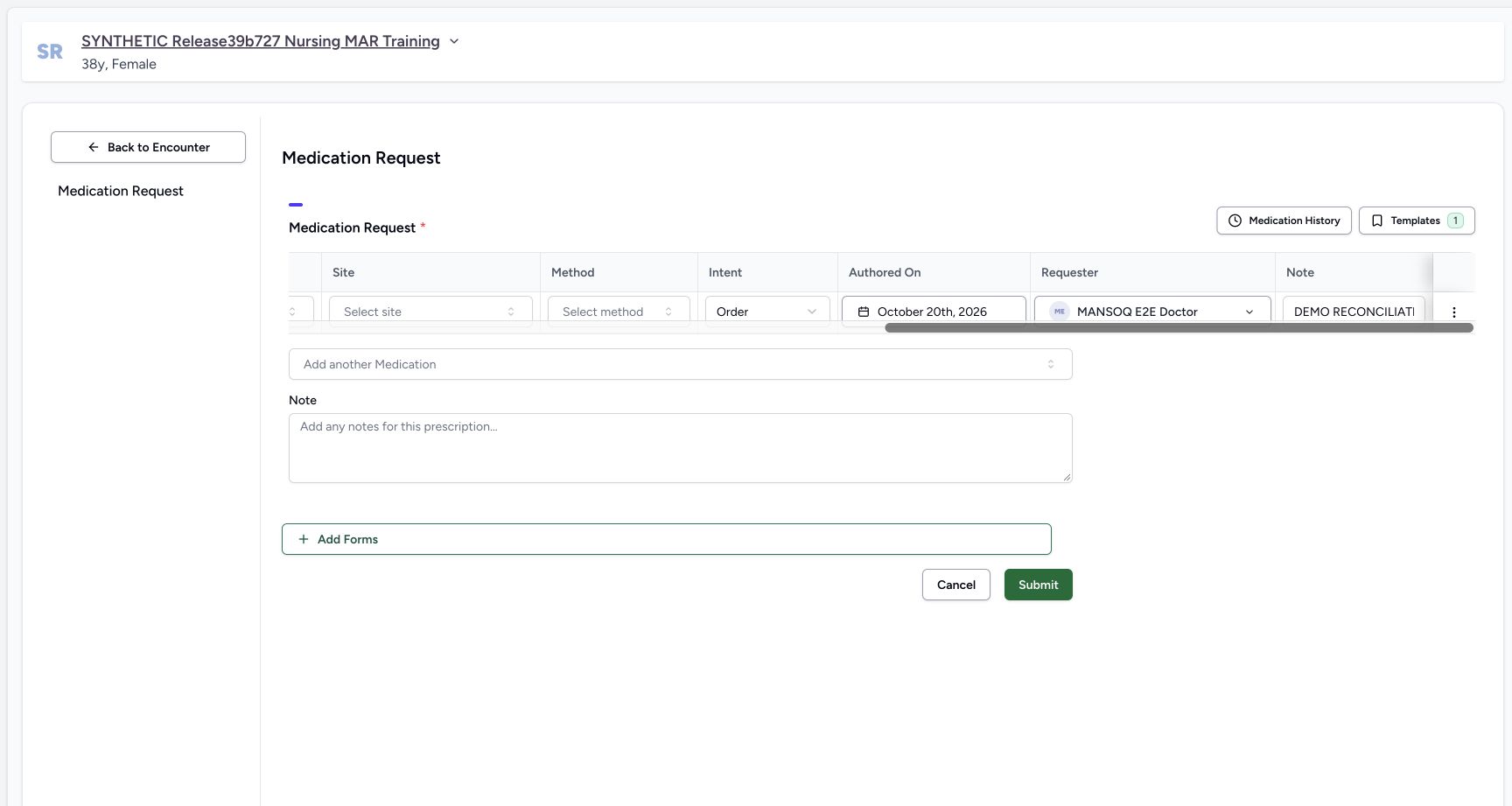The image size is (1512, 806).
Task: Open Add another Medication combo box
Action: [x=680, y=364]
